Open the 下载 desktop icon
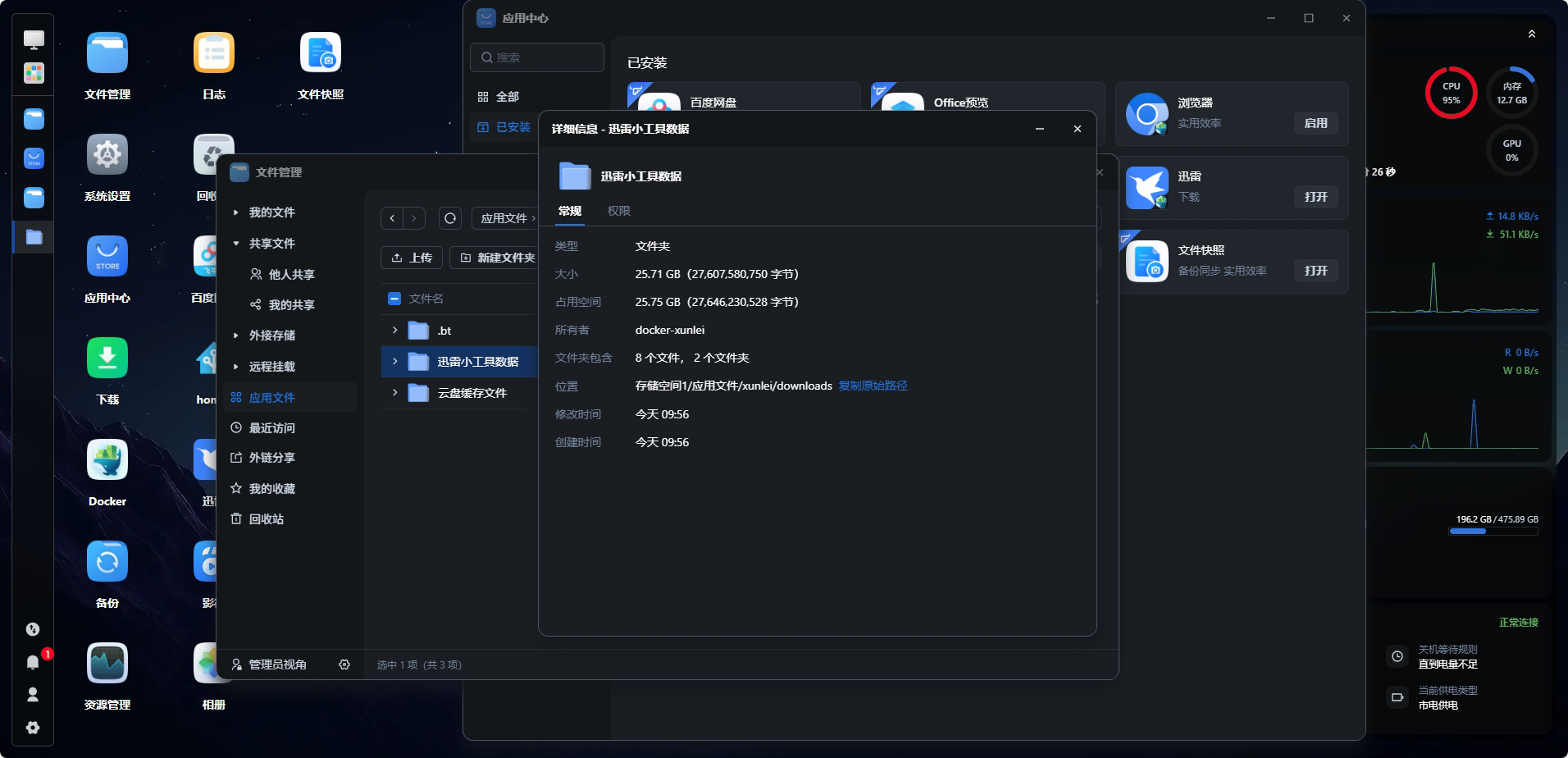The height and width of the screenshot is (758, 1568). (107, 358)
